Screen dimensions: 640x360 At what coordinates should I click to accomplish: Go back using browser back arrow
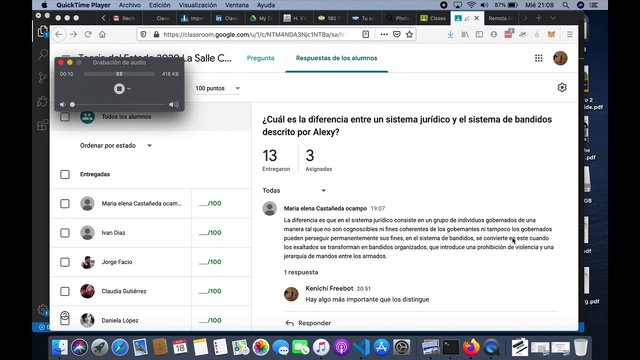tap(59, 35)
